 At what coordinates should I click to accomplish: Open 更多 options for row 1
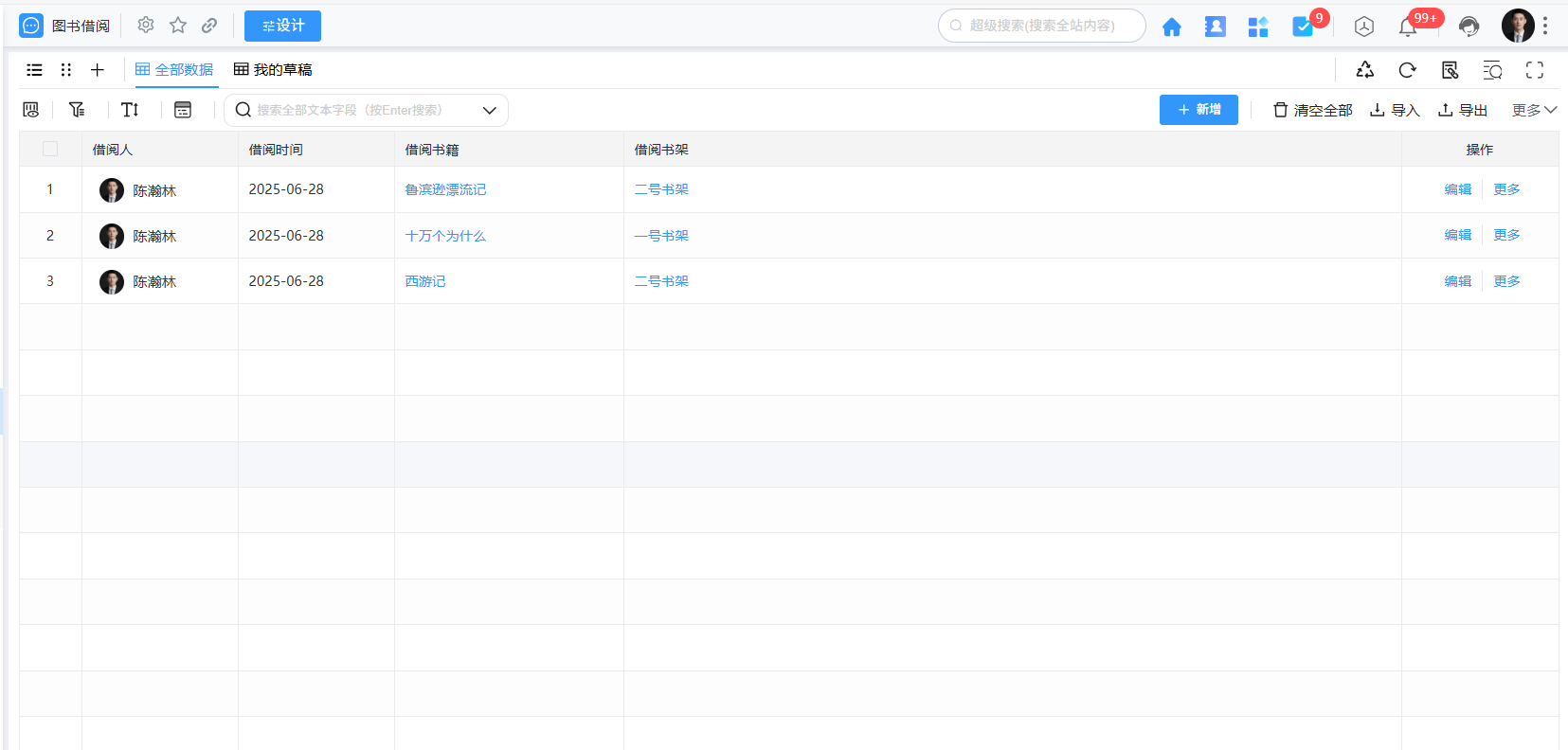tap(1506, 189)
